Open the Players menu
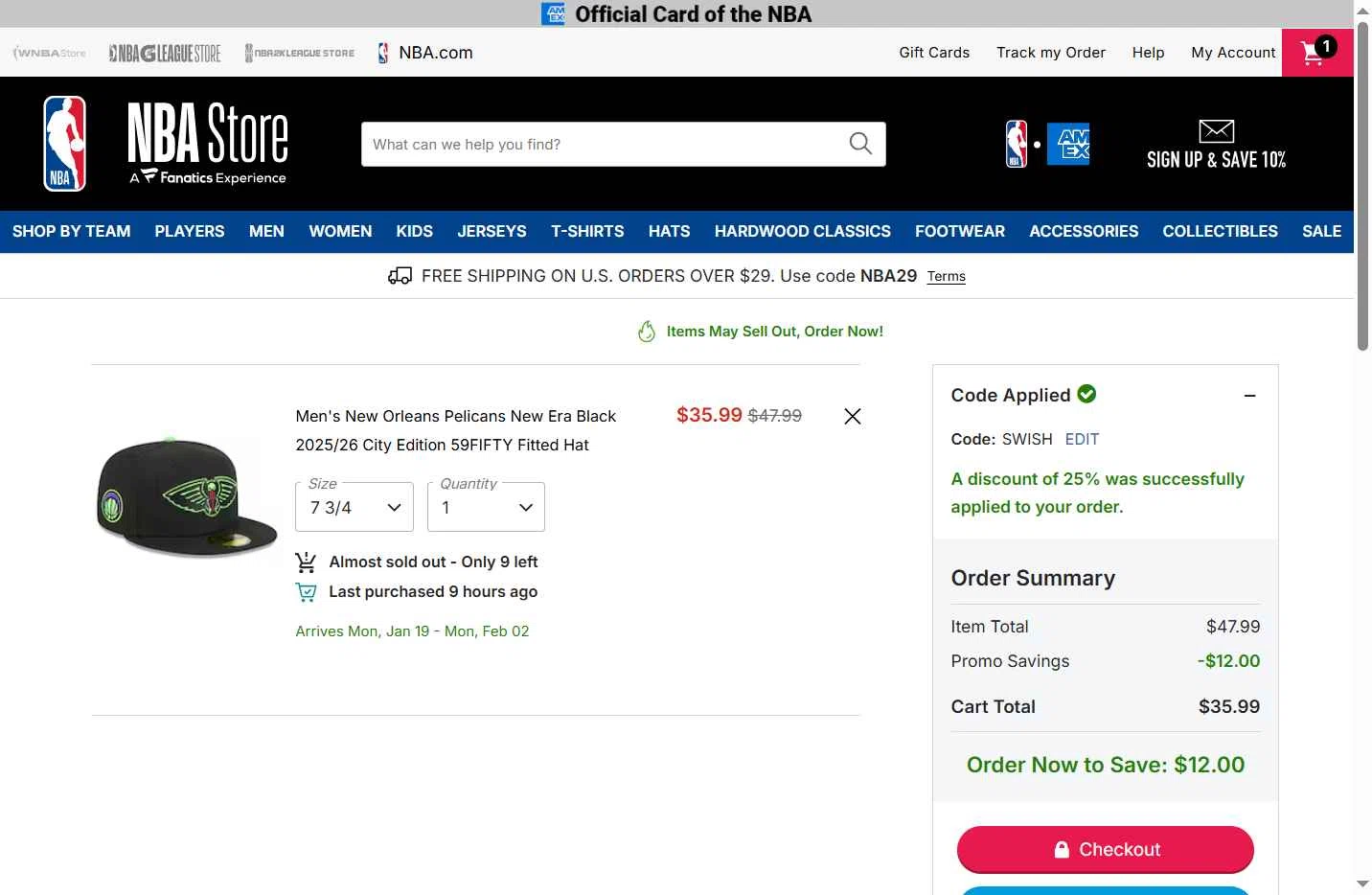 pos(190,231)
